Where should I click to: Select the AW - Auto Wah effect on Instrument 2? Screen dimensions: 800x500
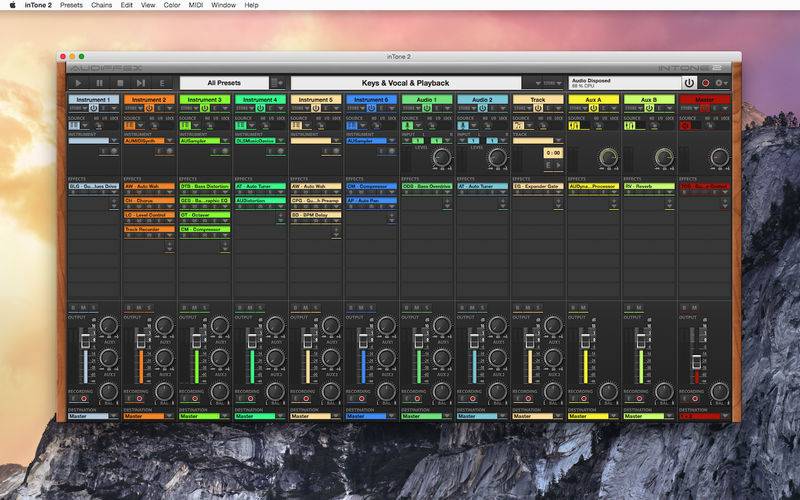pos(149,186)
